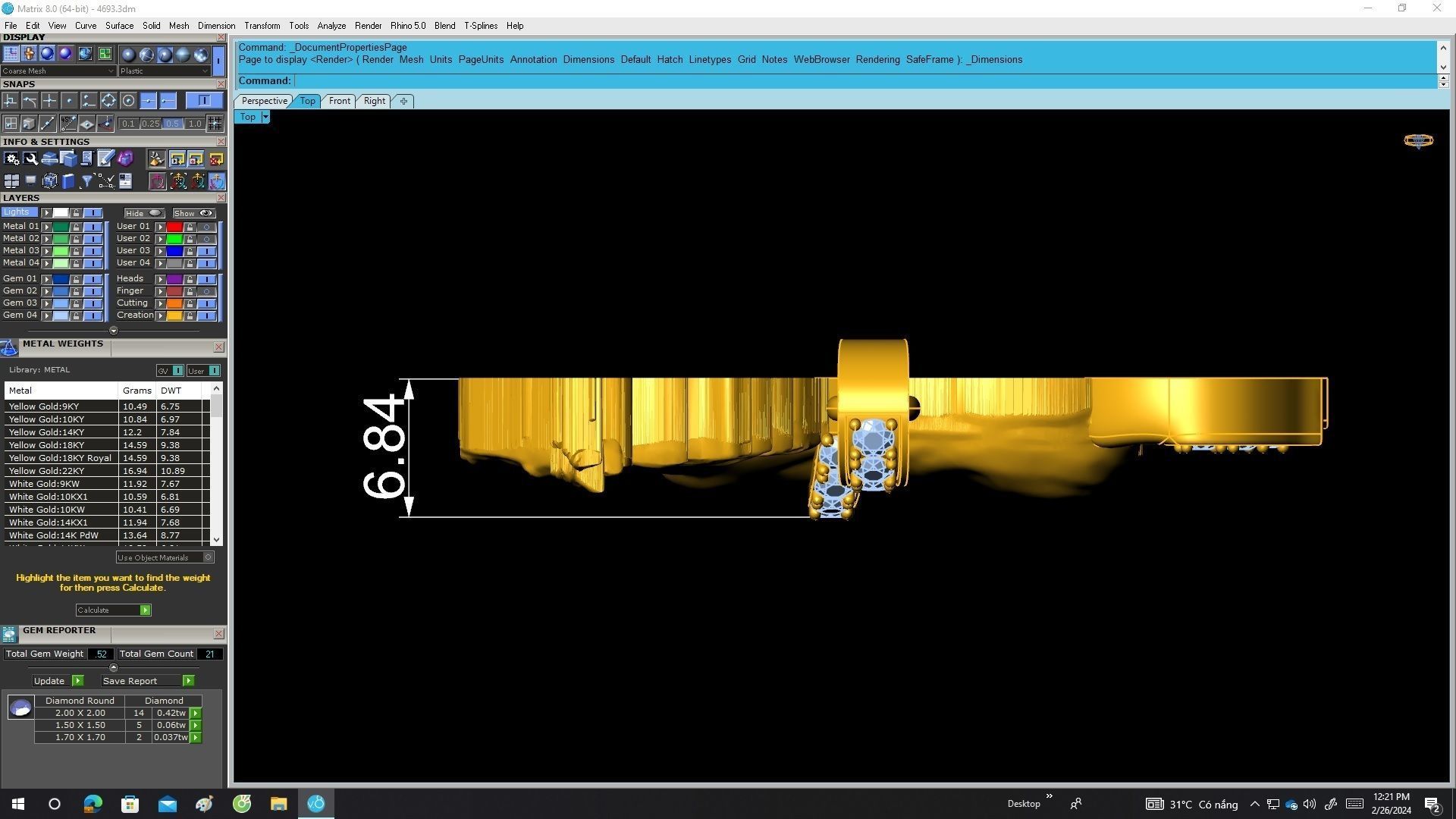This screenshot has width=1456, height=819.
Task: Select the 0.25 snap increment
Action: point(150,124)
